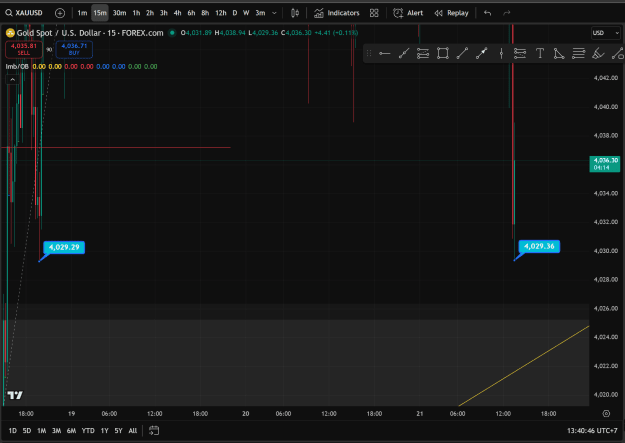The width and height of the screenshot is (625, 443).
Task: Open indicator templates grid icon
Action: (374, 13)
